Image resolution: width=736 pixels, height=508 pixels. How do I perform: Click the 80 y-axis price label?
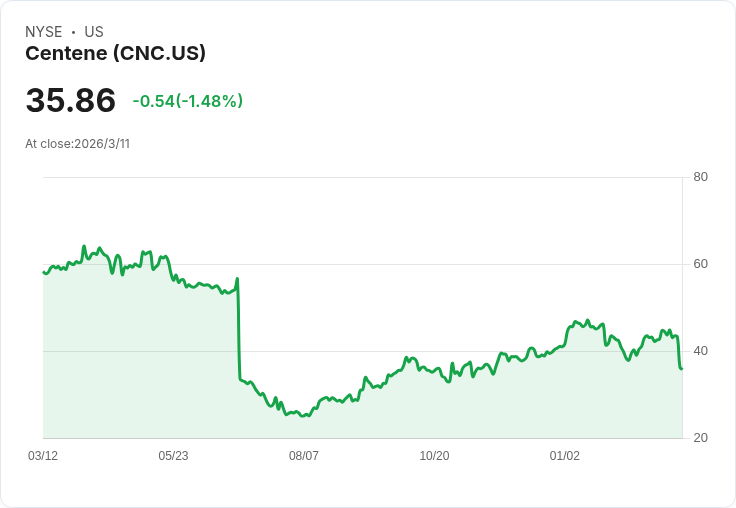point(701,178)
